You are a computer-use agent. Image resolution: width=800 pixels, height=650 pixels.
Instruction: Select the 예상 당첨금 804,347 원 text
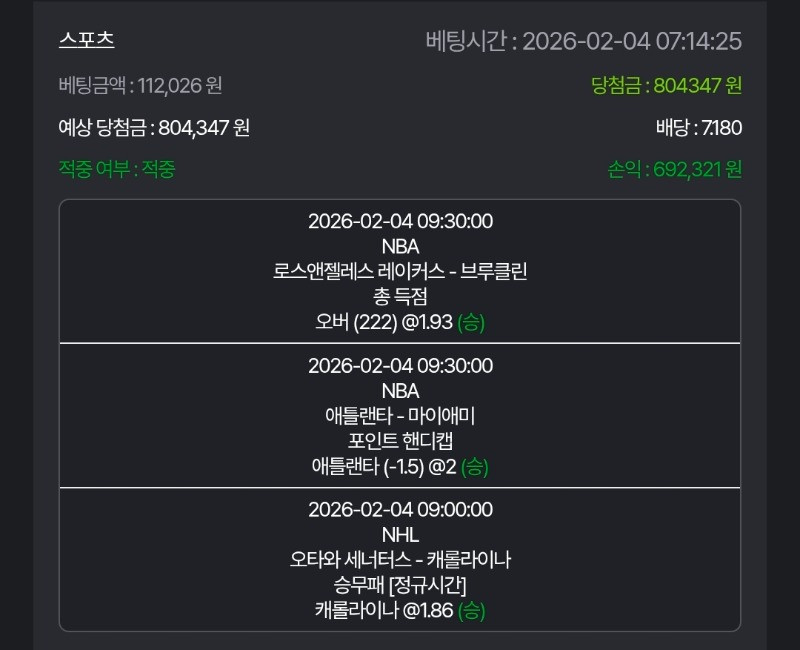click(x=154, y=128)
